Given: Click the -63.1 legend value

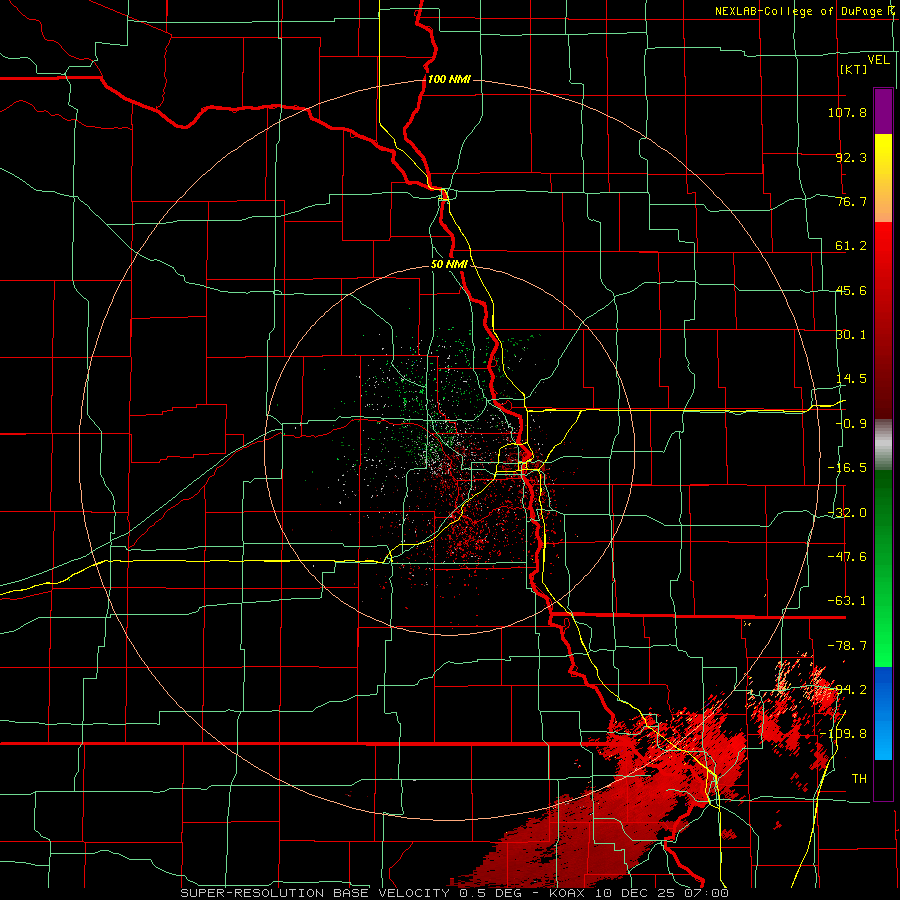Looking at the screenshot, I should pos(847,601).
